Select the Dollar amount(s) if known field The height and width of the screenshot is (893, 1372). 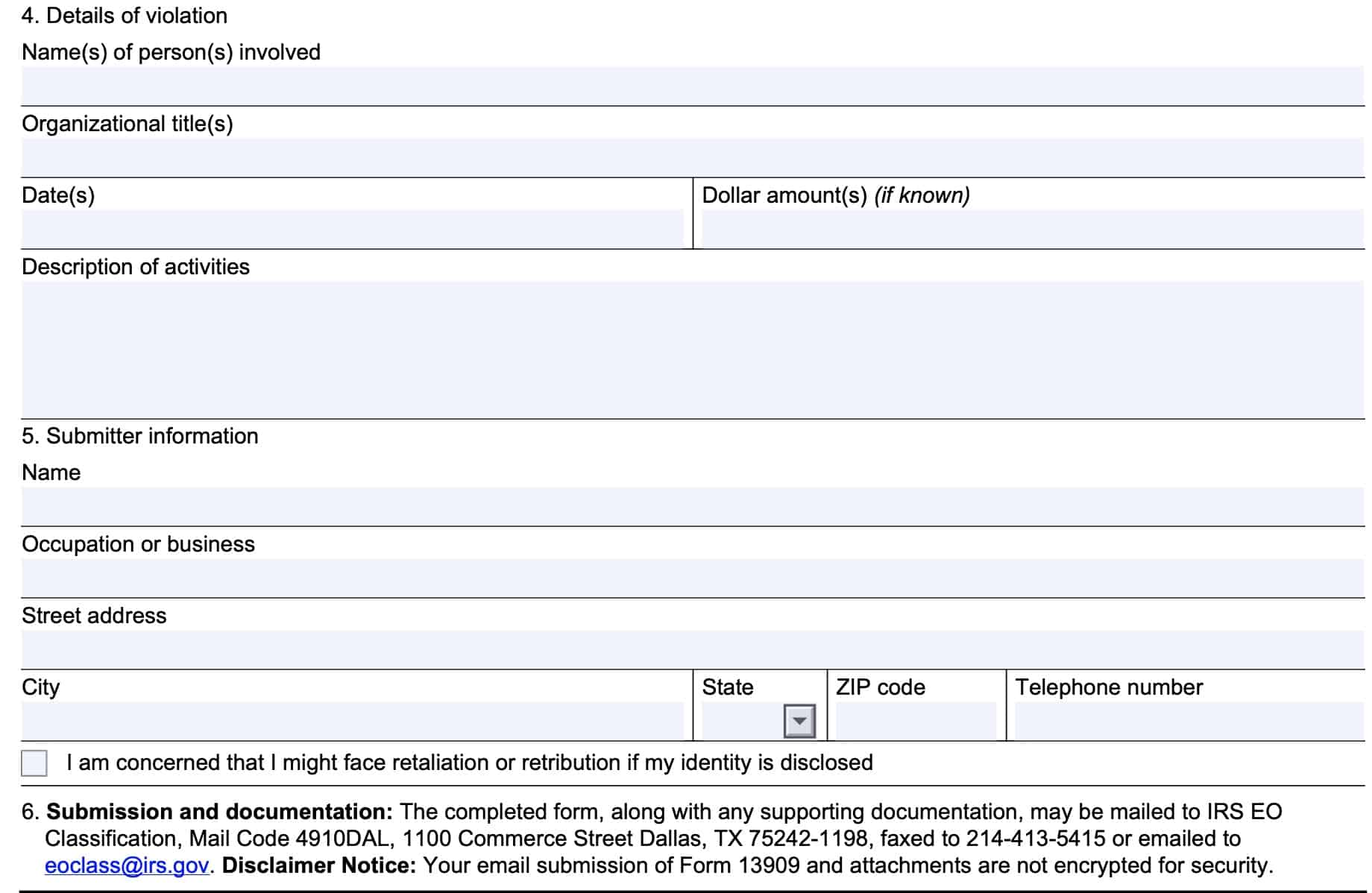point(1032,229)
